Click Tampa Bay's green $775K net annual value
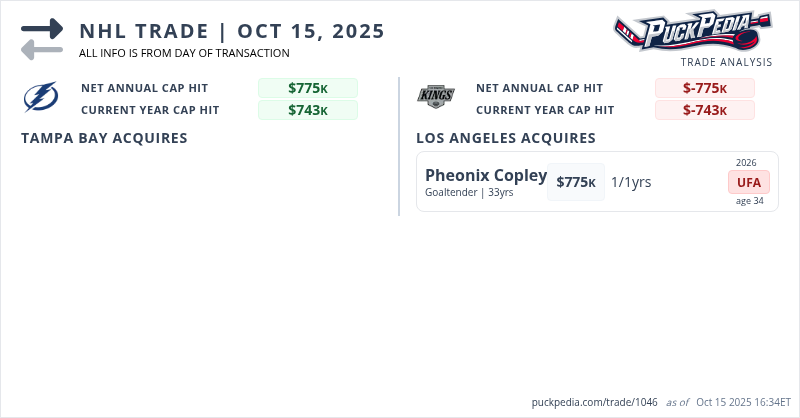This screenshot has height=418, width=800. [x=308, y=88]
